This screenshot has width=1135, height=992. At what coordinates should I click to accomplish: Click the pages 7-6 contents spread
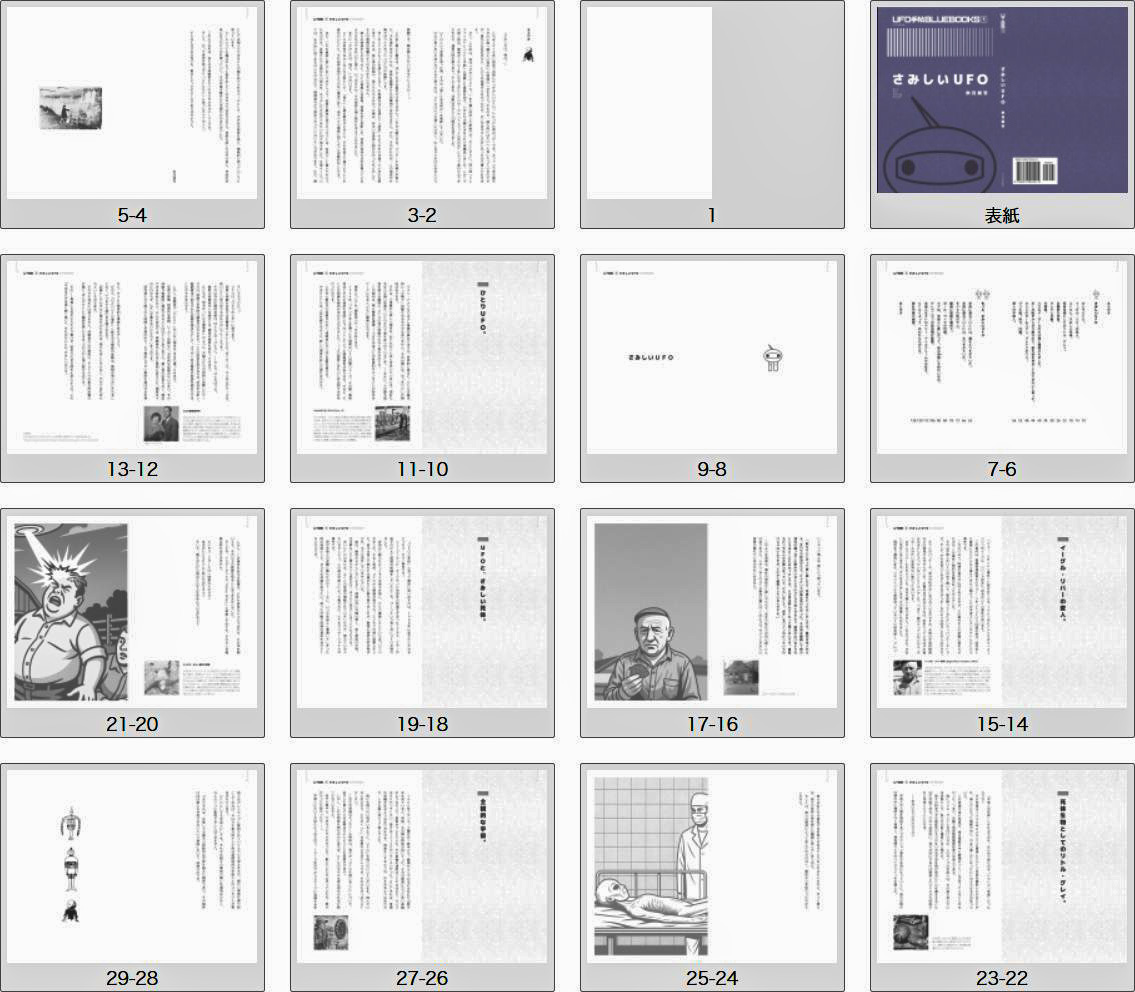(1001, 357)
